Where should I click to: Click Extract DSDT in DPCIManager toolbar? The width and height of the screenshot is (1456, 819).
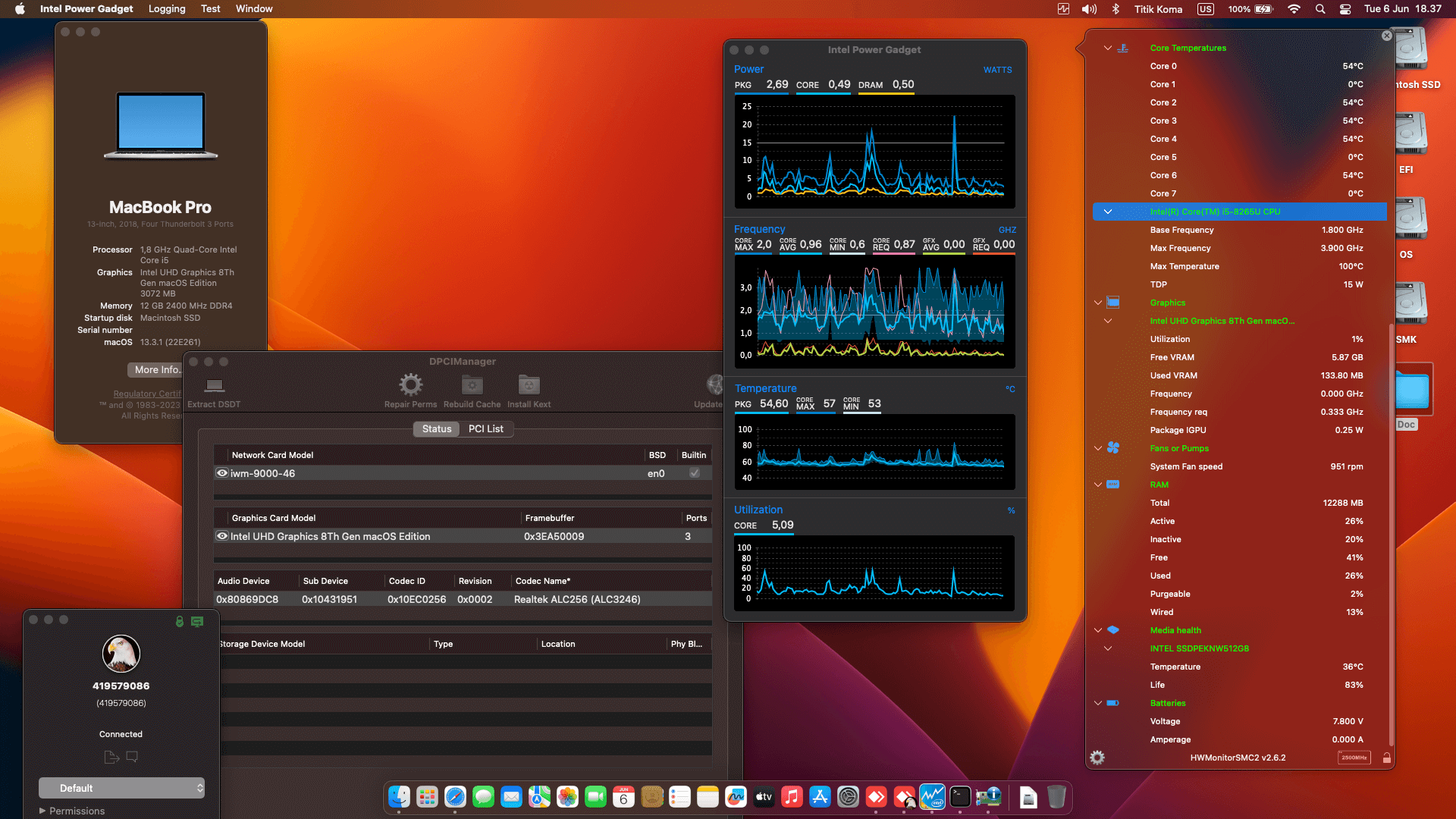[214, 393]
